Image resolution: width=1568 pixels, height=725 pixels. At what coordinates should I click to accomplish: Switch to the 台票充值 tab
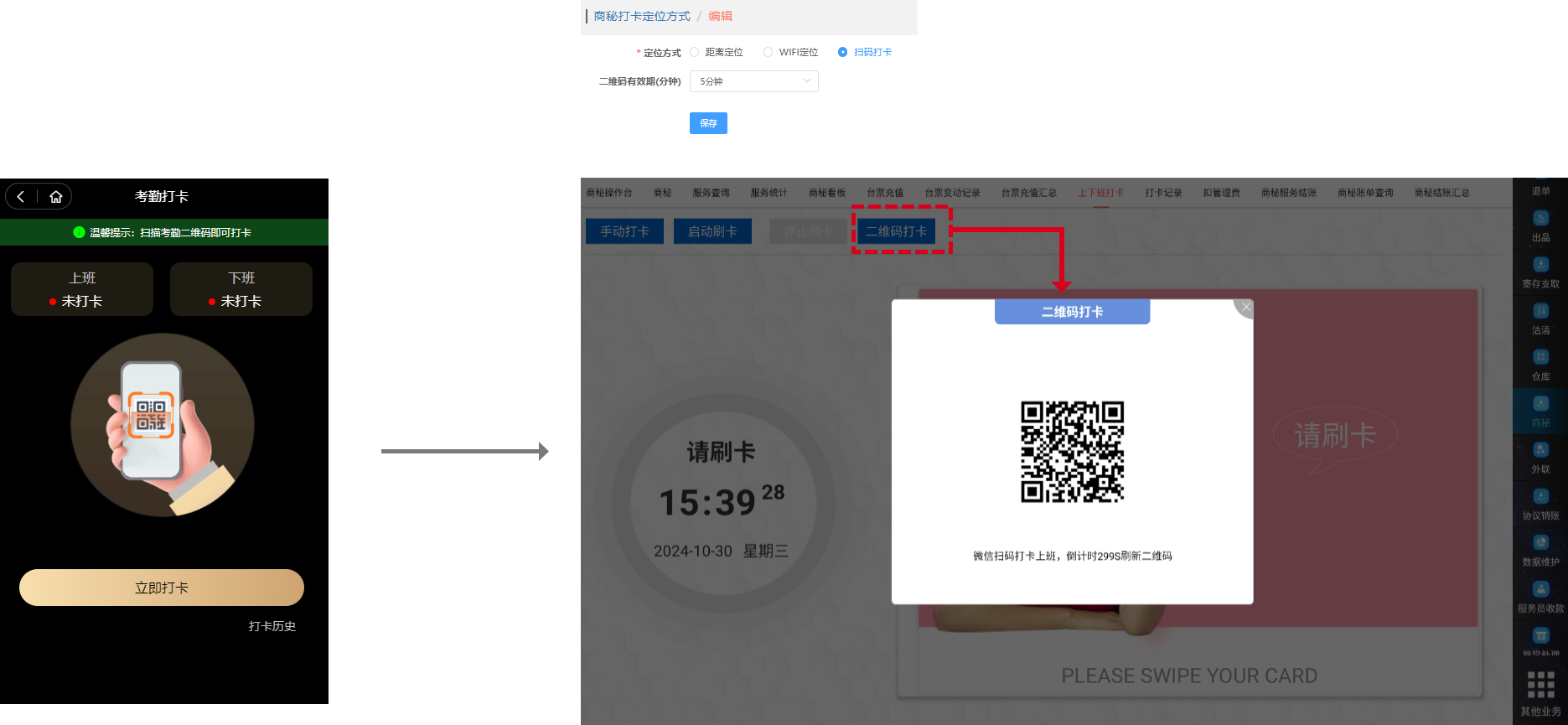[885, 193]
